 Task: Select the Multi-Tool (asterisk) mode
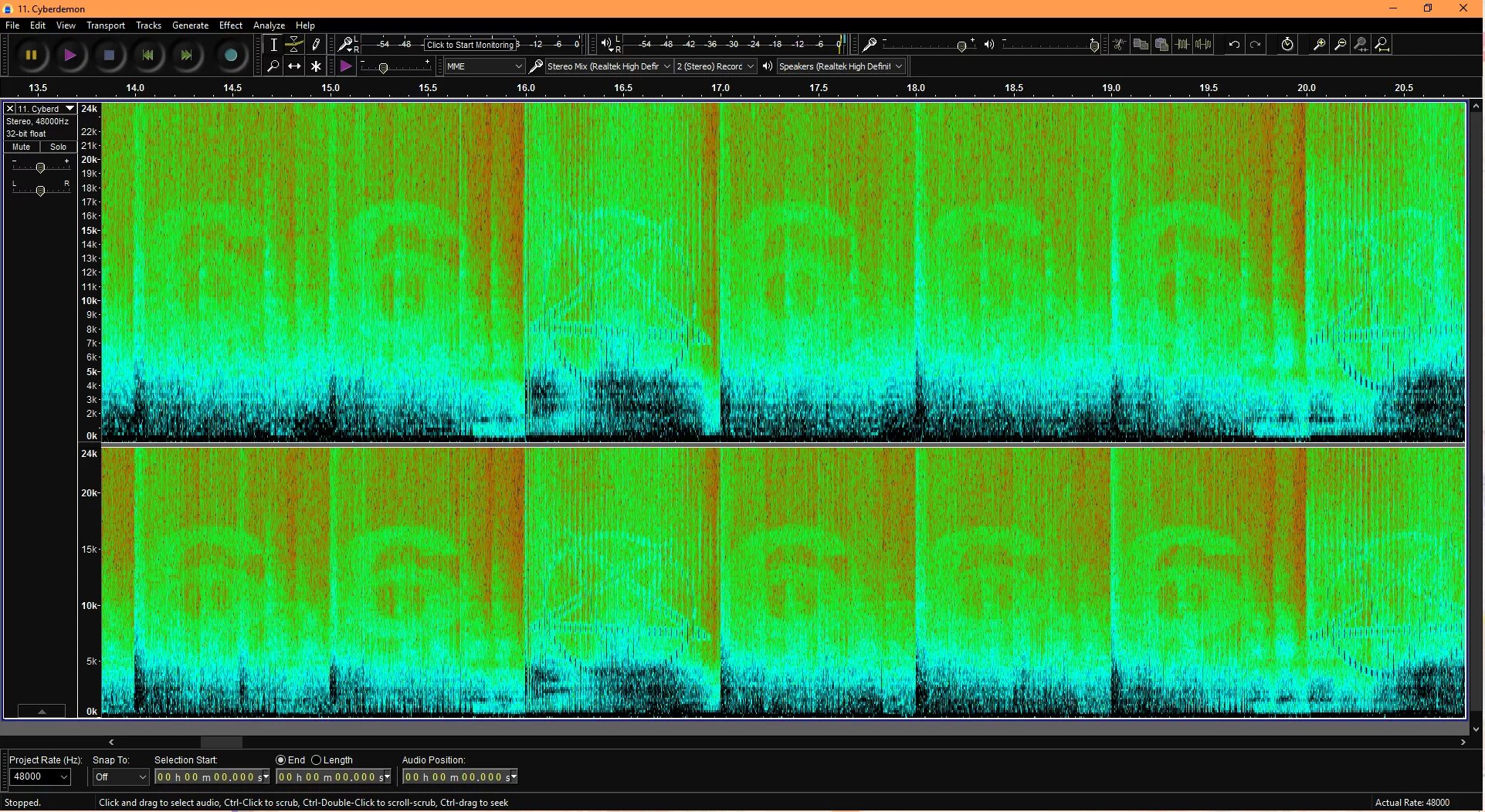[316, 66]
